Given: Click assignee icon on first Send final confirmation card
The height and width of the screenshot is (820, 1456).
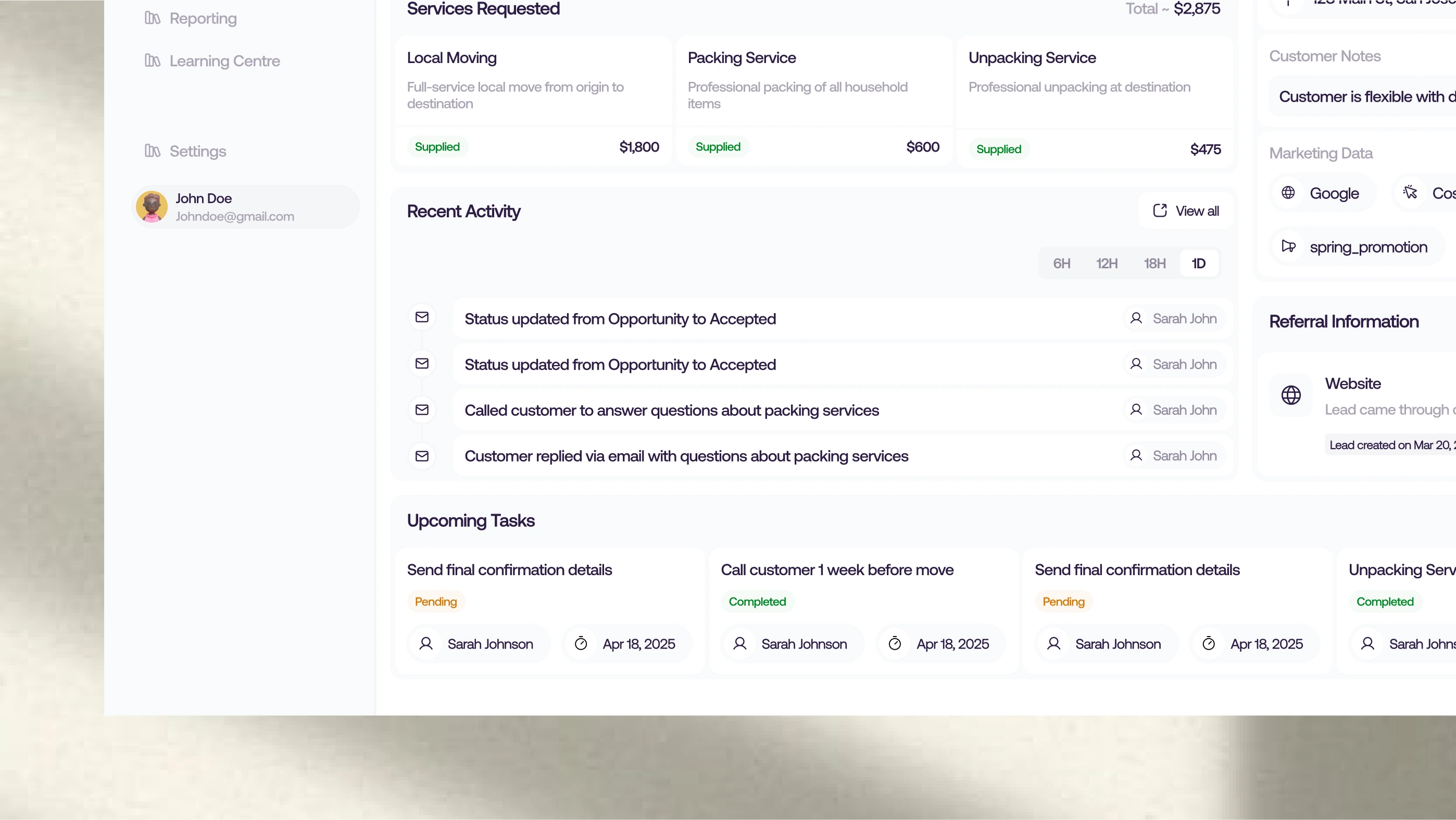Looking at the screenshot, I should [x=426, y=643].
